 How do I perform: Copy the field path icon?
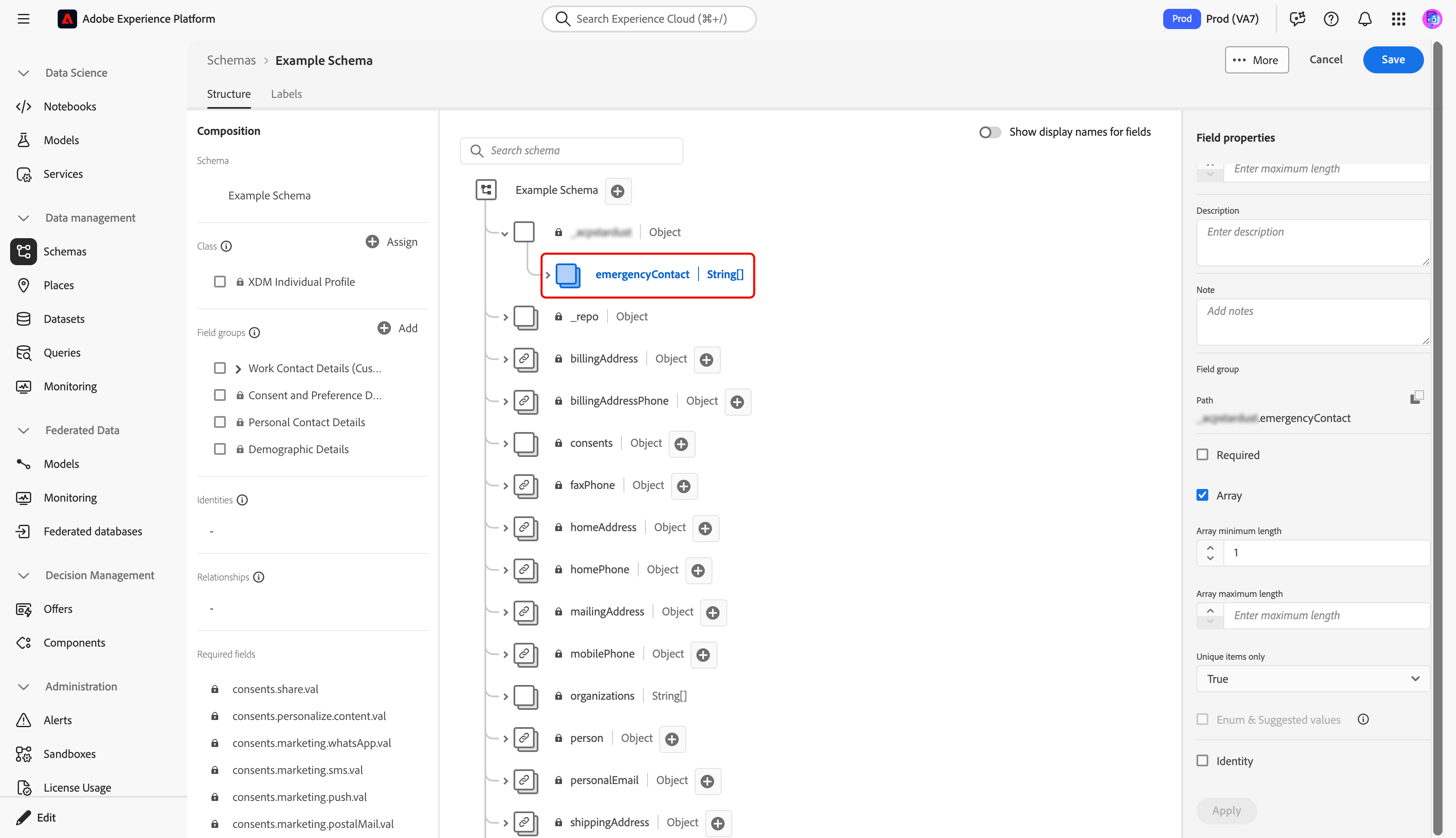[x=1417, y=397]
